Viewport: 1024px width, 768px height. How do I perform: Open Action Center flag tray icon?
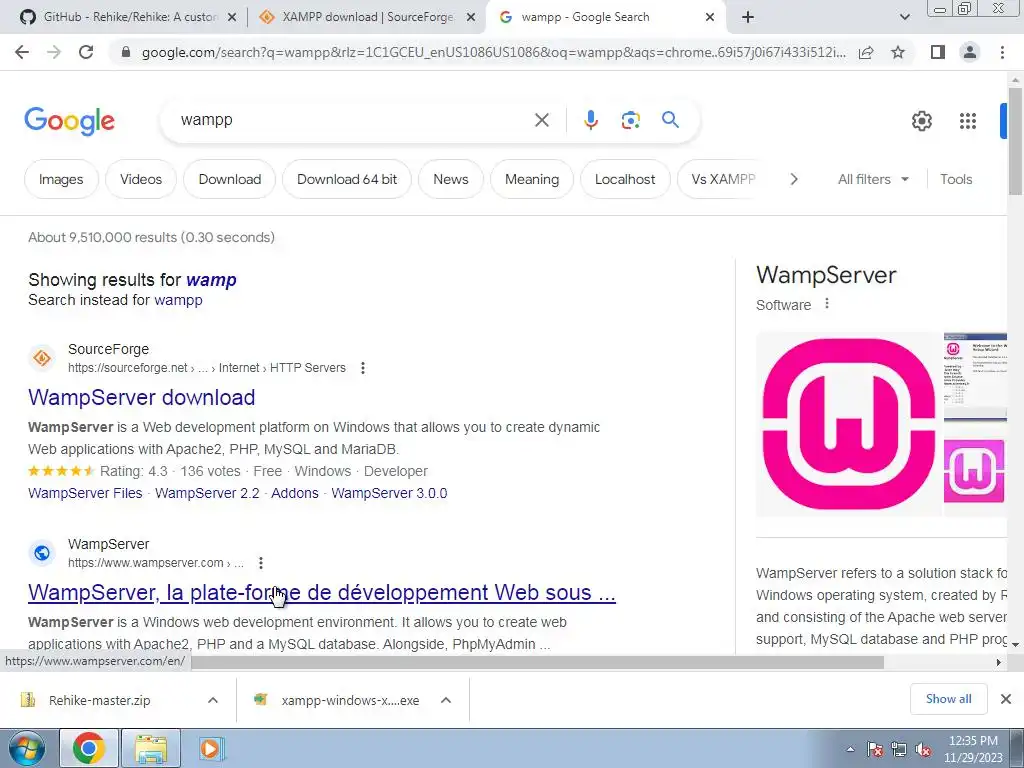[x=874, y=750]
